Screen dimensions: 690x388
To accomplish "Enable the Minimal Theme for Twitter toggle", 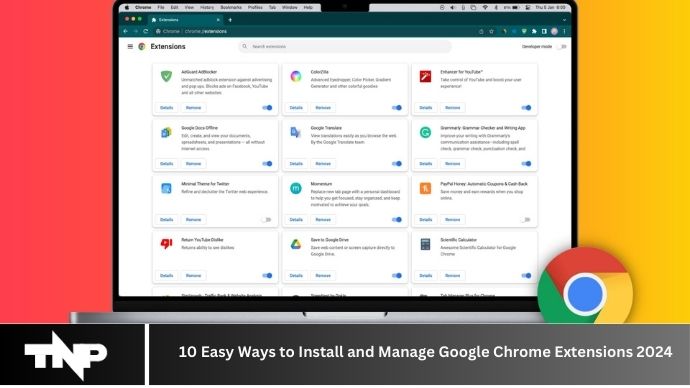I will [x=267, y=220].
